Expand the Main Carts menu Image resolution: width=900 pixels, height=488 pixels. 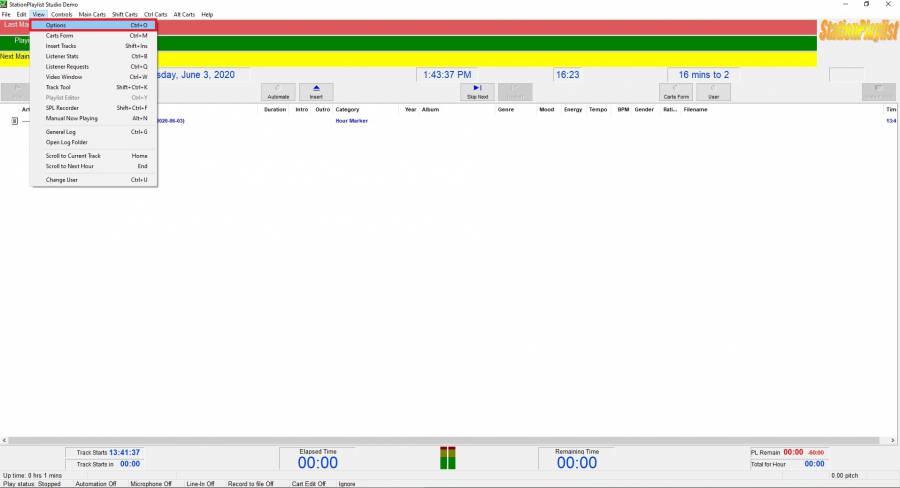[x=92, y=15]
